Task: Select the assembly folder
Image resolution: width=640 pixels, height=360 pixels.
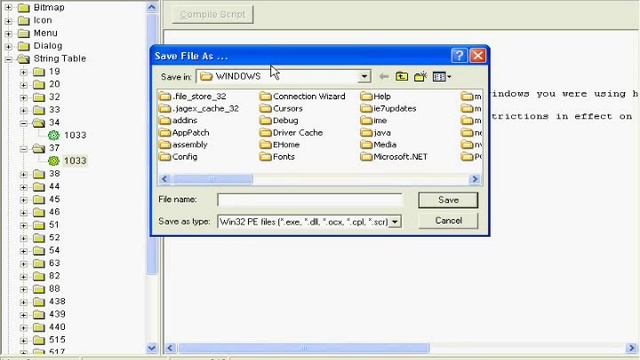Action: 183,145
